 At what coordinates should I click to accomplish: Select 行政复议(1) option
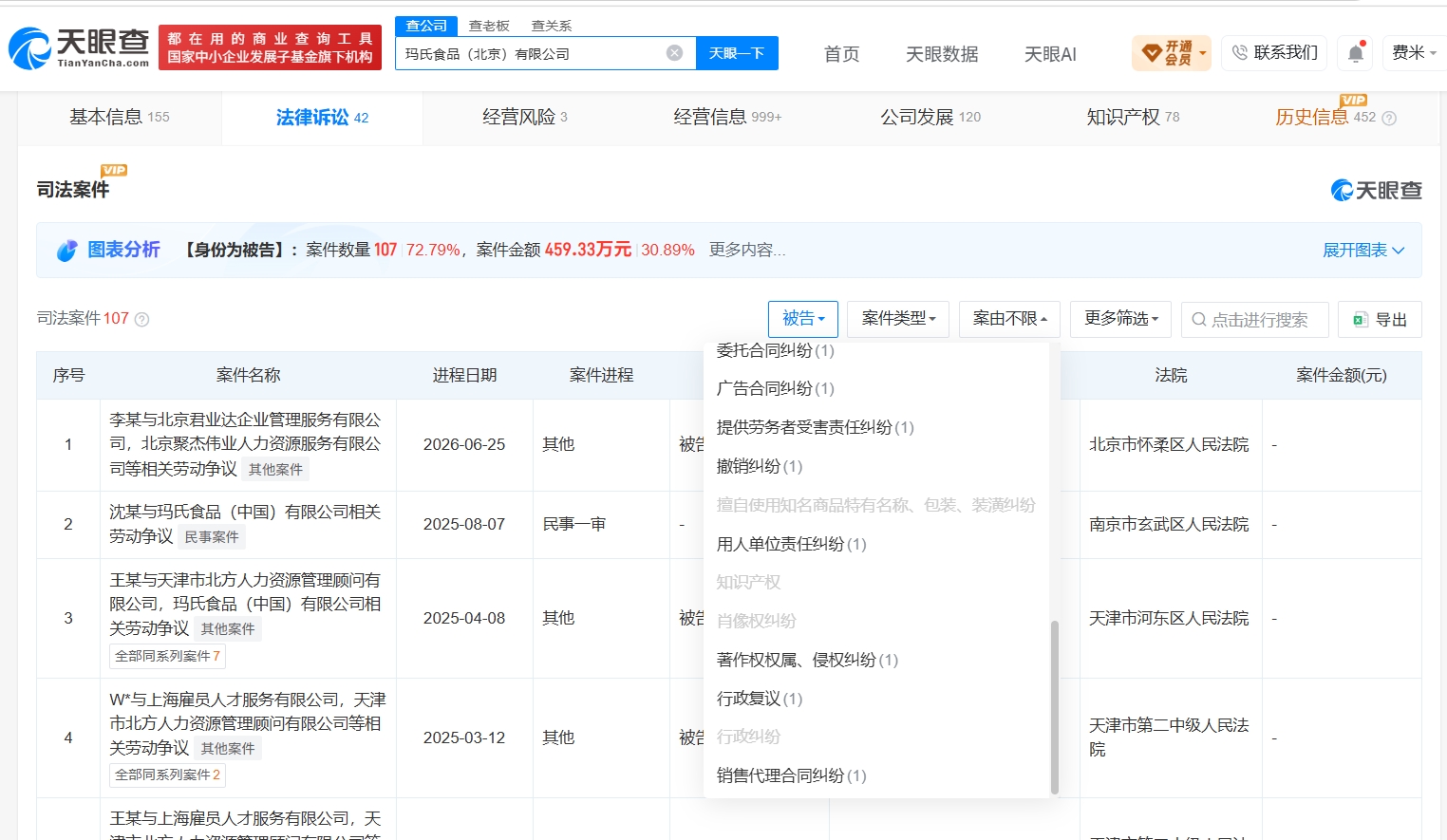(x=760, y=699)
